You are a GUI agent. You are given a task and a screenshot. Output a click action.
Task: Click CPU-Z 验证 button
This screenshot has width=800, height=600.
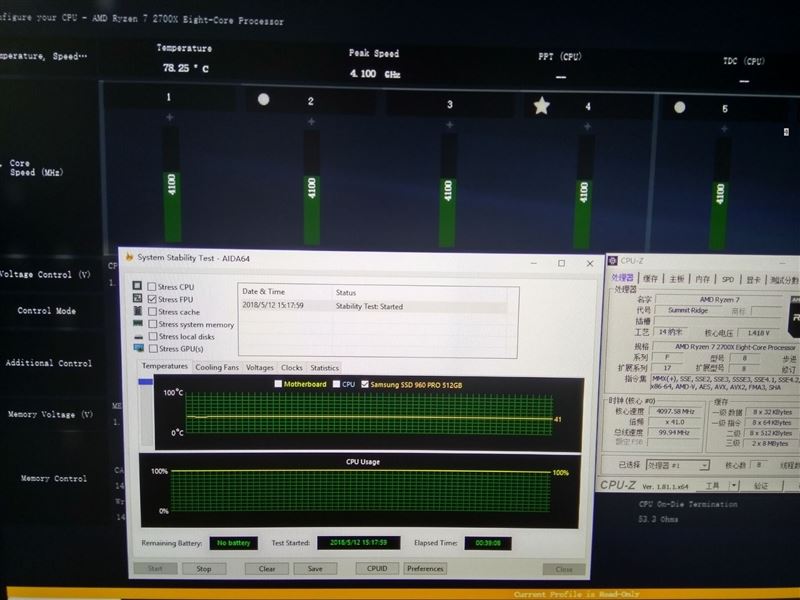click(x=761, y=486)
